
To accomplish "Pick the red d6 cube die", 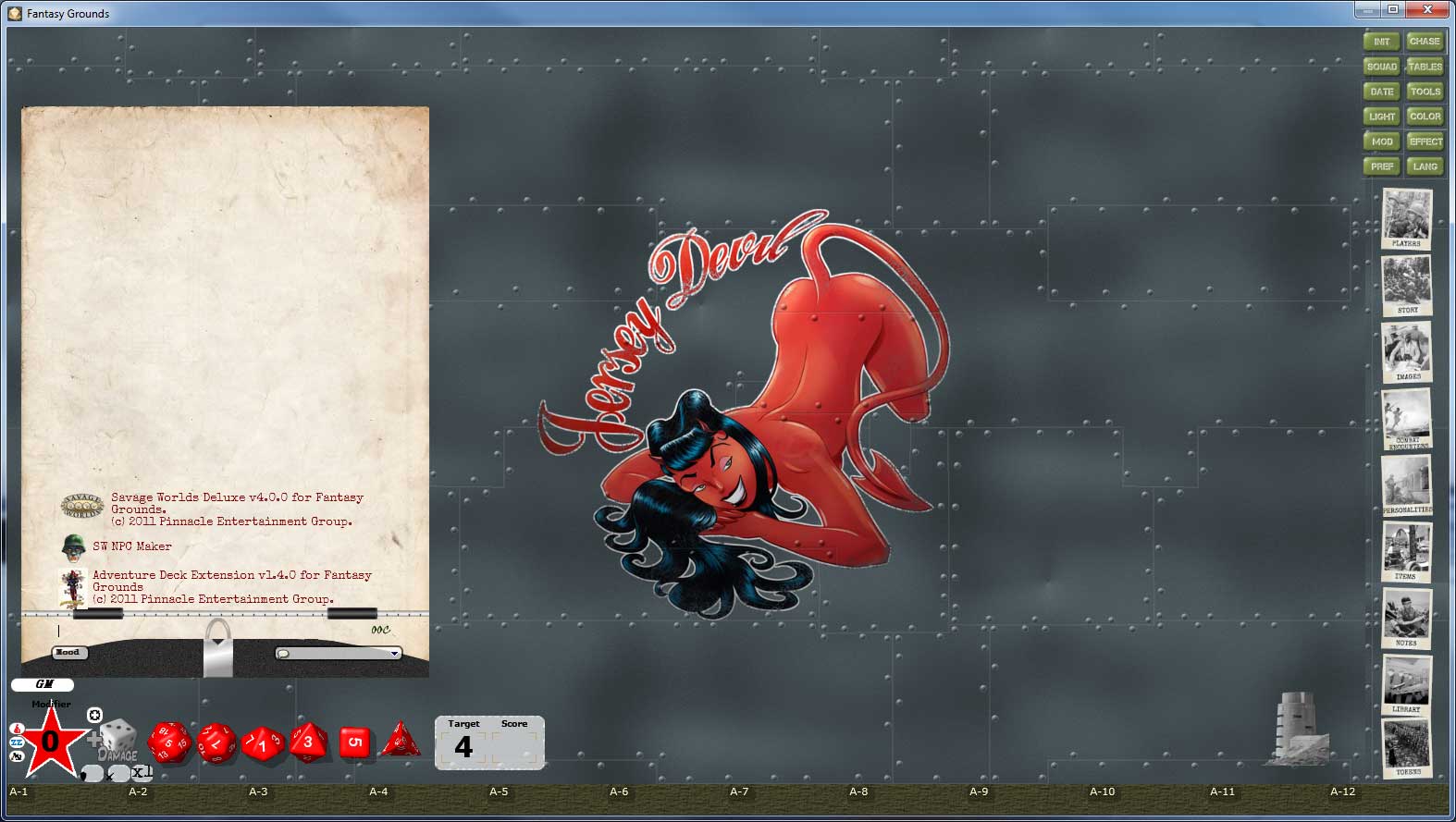I will point(354,742).
